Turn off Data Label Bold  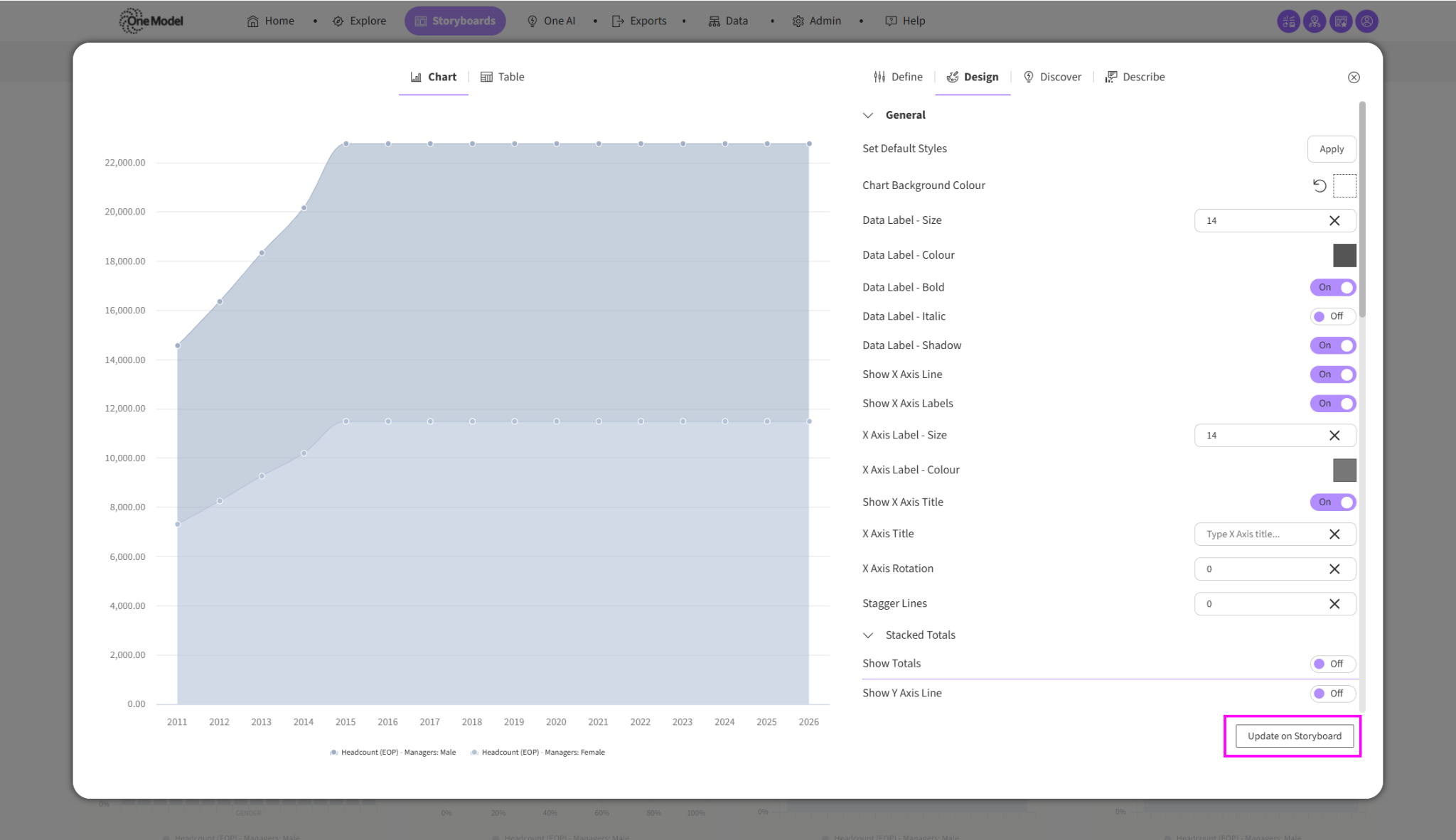click(1333, 288)
